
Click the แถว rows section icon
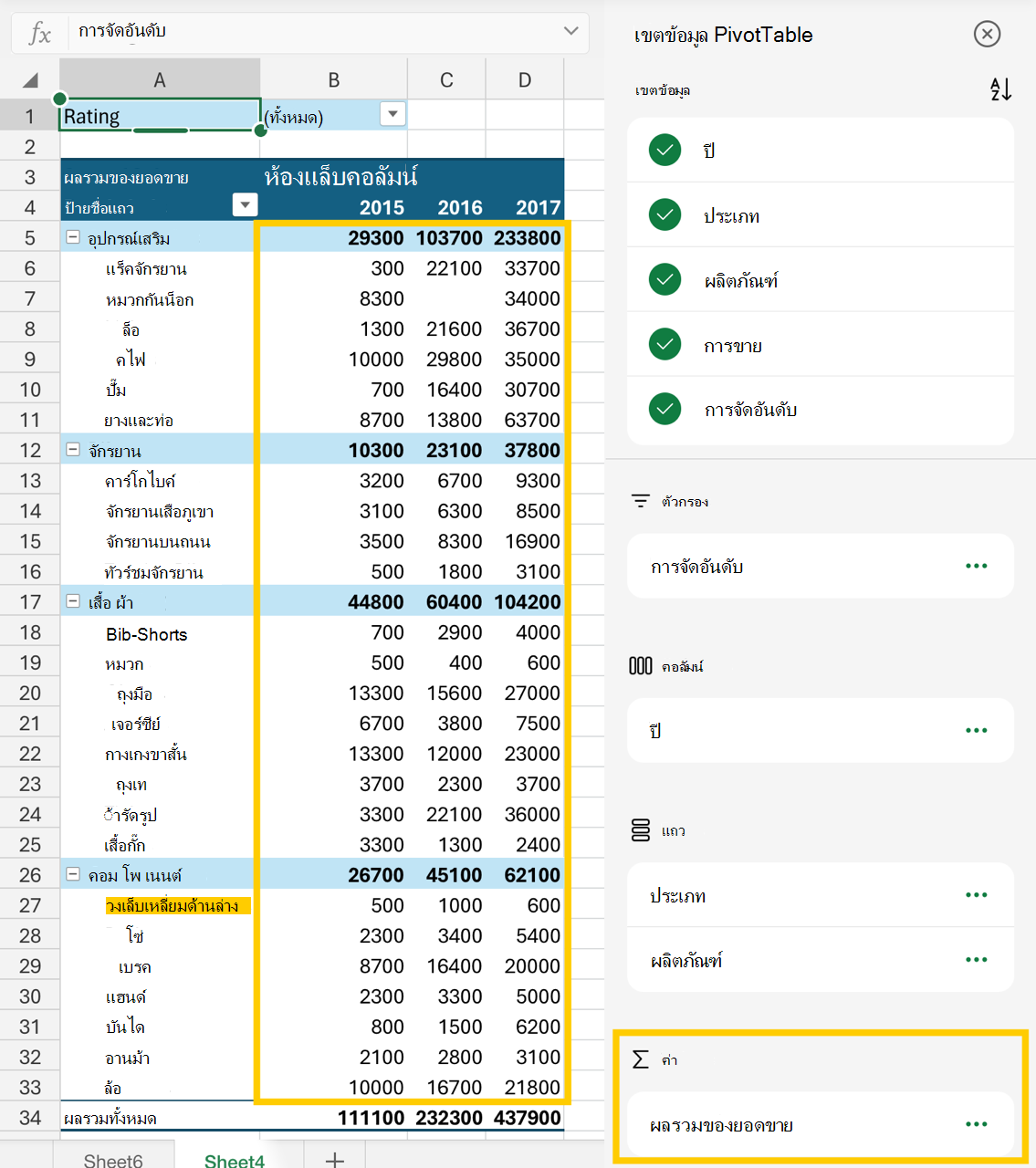[641, 830]
